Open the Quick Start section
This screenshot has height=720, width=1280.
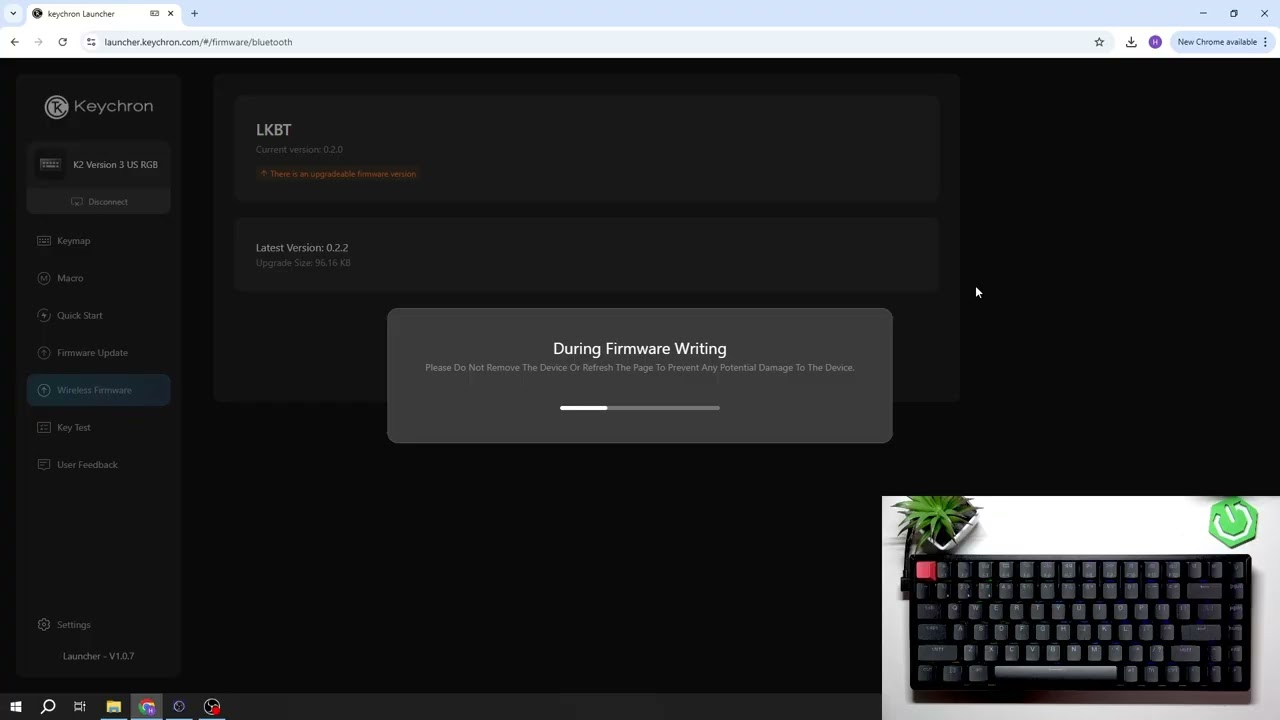pos(99,315)
